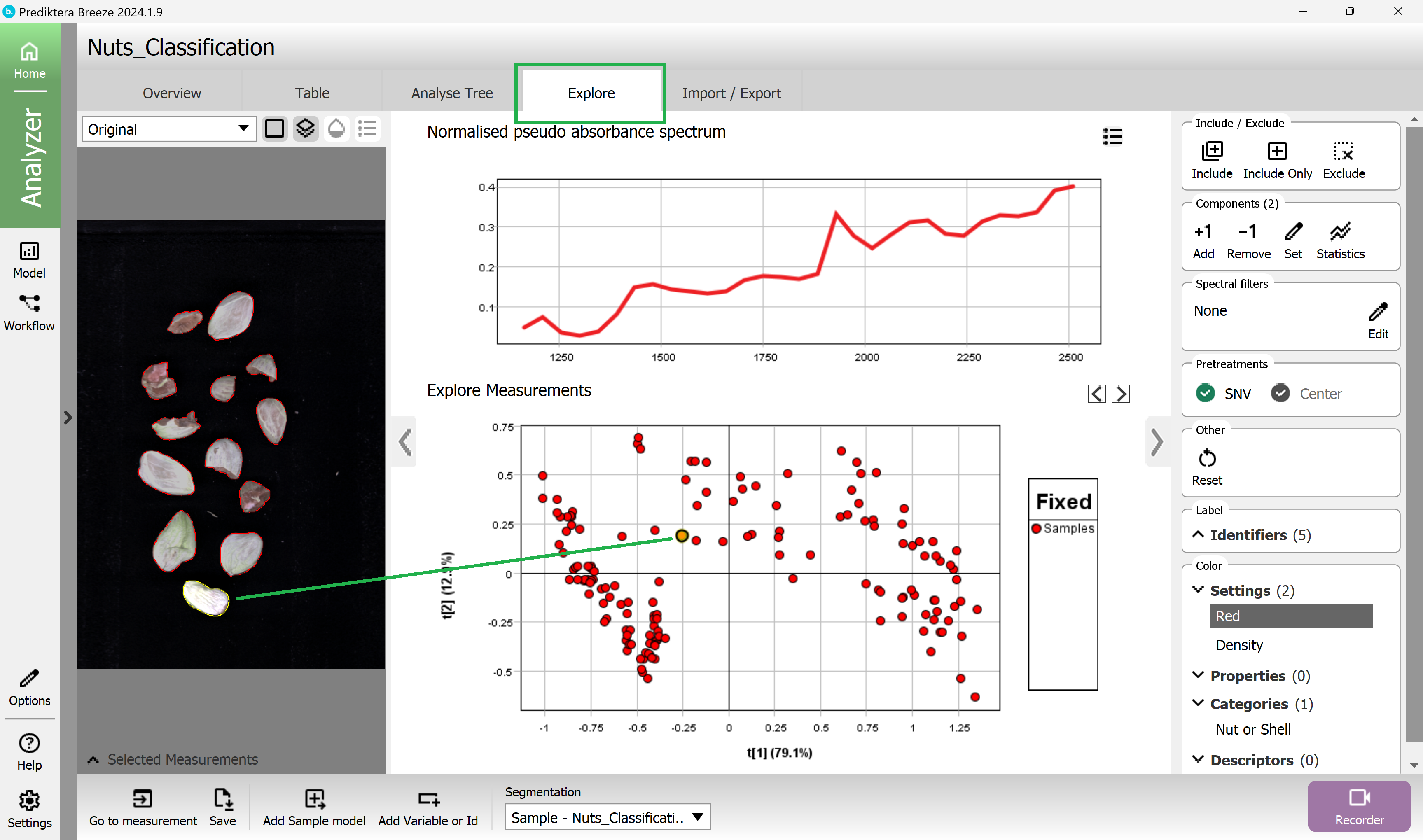Screen dimensions: 1423x840
Task: Edit the spectral filters
Action: pos(1377,312)
